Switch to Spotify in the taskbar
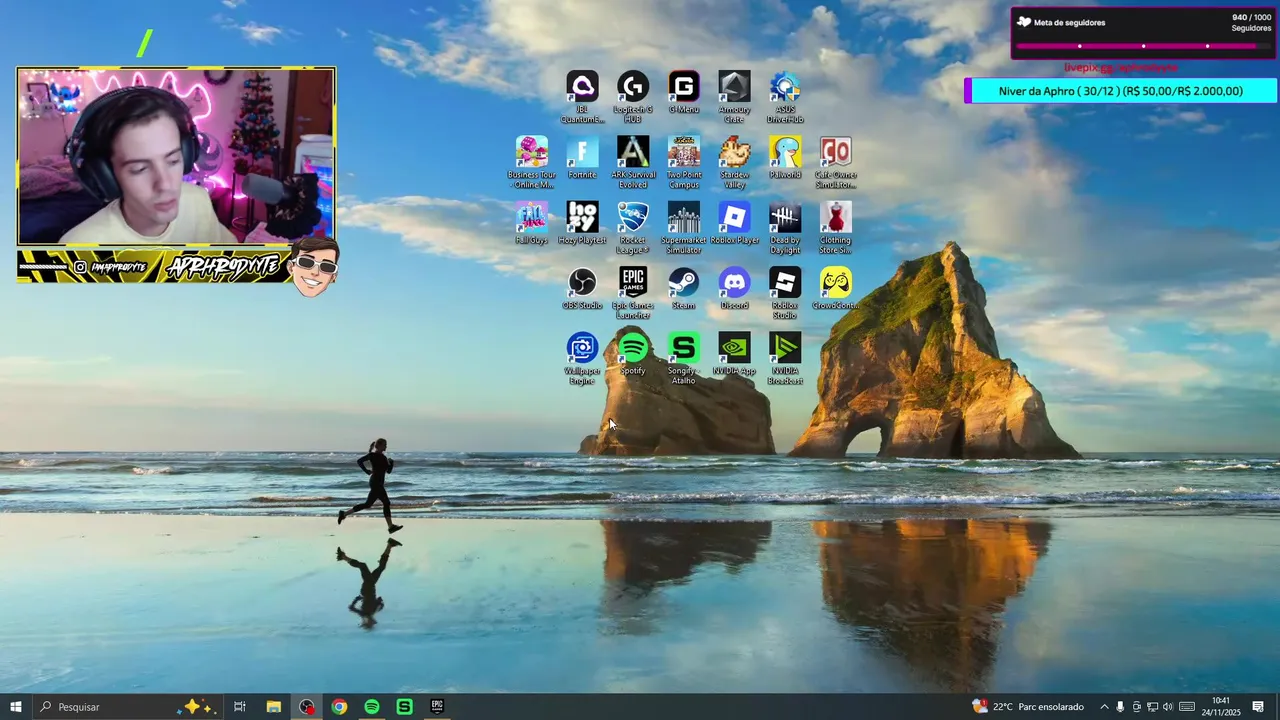Screen dimensions: 1280x720 372,707
